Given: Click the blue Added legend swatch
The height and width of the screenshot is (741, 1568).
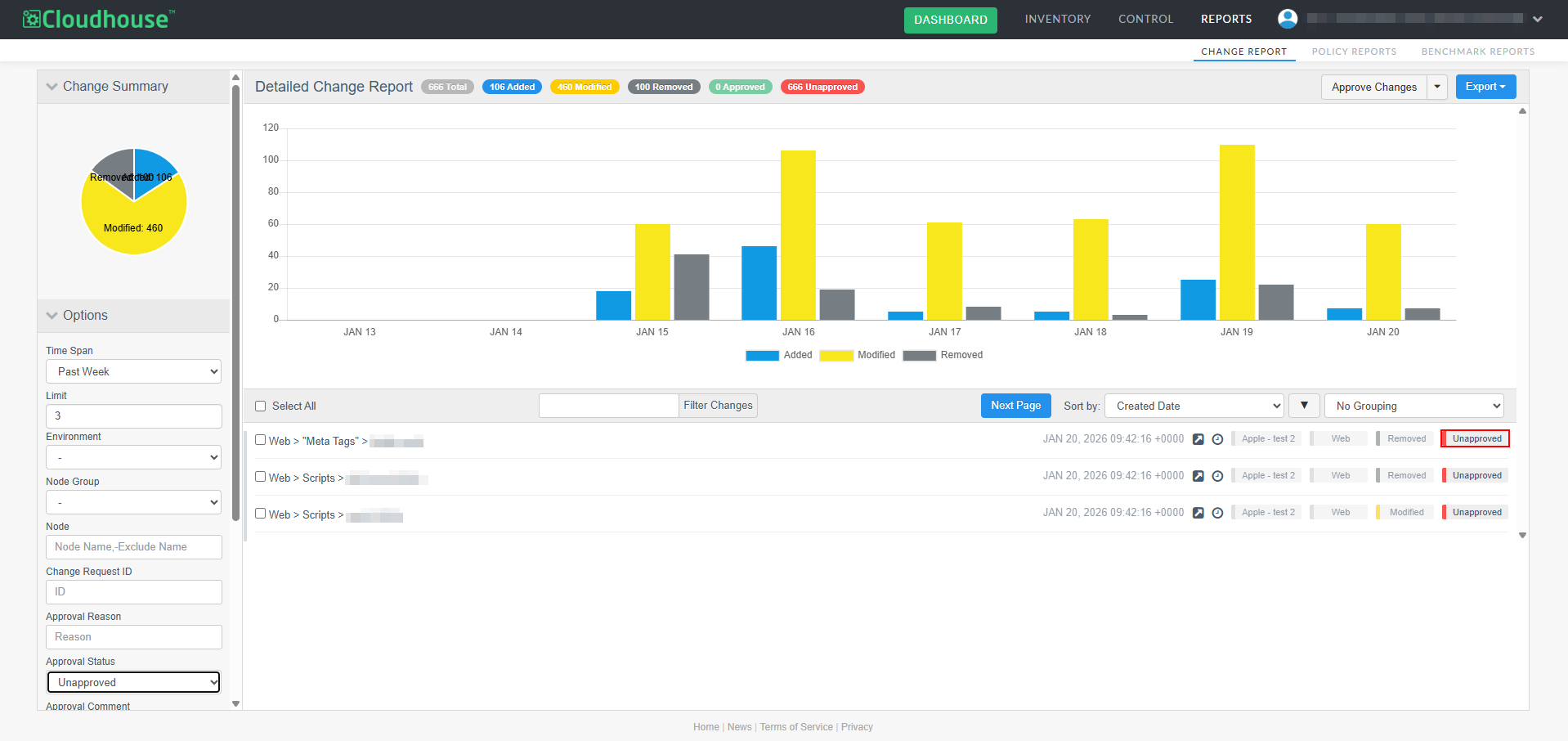Looking at the screenshot, I should tap(762, 355).
